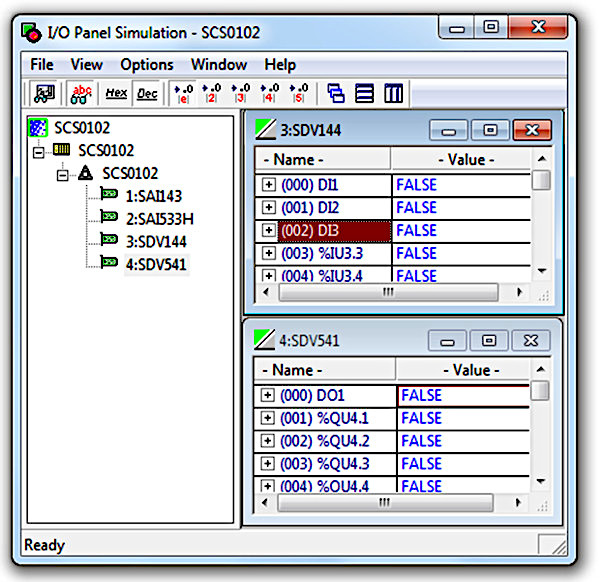600x582 pixels.
Task: Expand the (003) %IU3.3 row
Action: coord(269,253)
